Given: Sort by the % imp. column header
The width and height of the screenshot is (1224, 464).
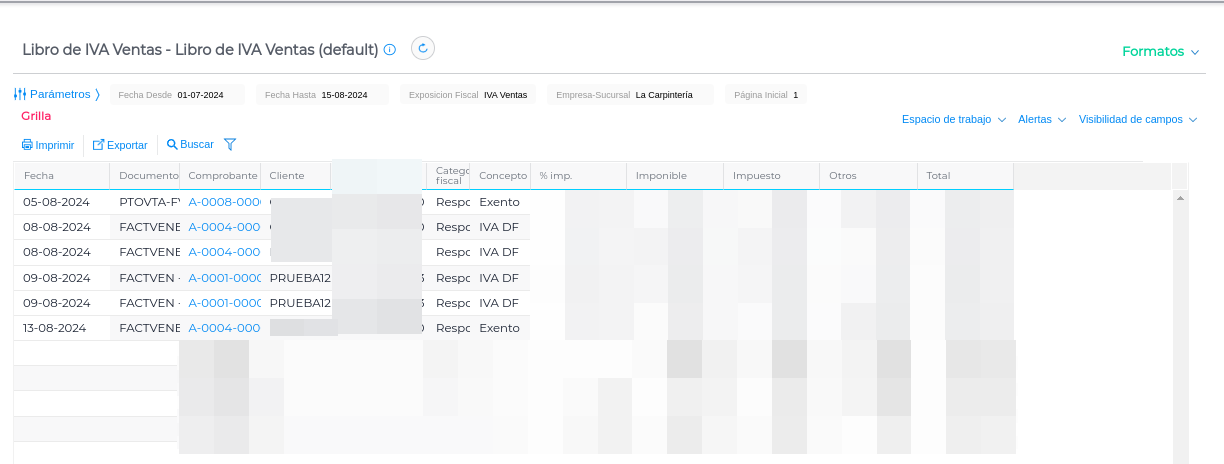Looking at the screenshot, I should (x=579, y=176).
